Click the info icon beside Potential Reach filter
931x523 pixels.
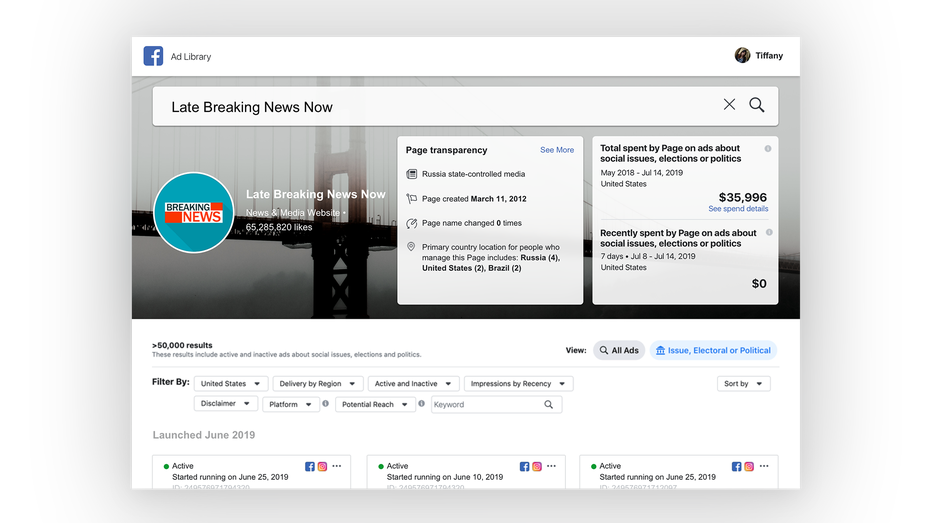[x=422, y=404]
